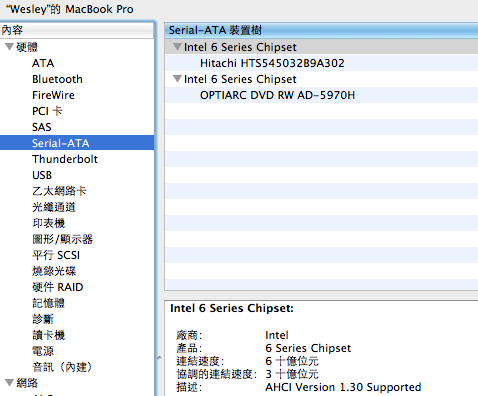This screenshot has width=478, height=396.
Task: Open the 音訊（內建）audio section
Action: [x=62, y=367]
